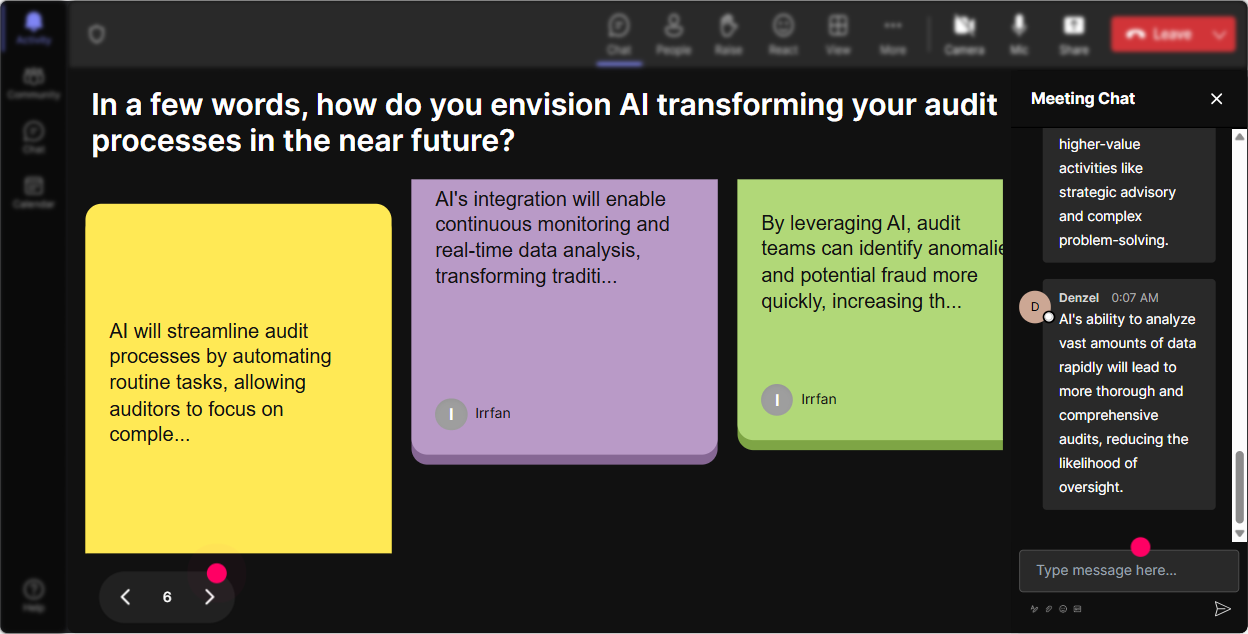Start sharing with the Share button
The width and height of the screenshot is (1248, 634).
point(1074,34)
